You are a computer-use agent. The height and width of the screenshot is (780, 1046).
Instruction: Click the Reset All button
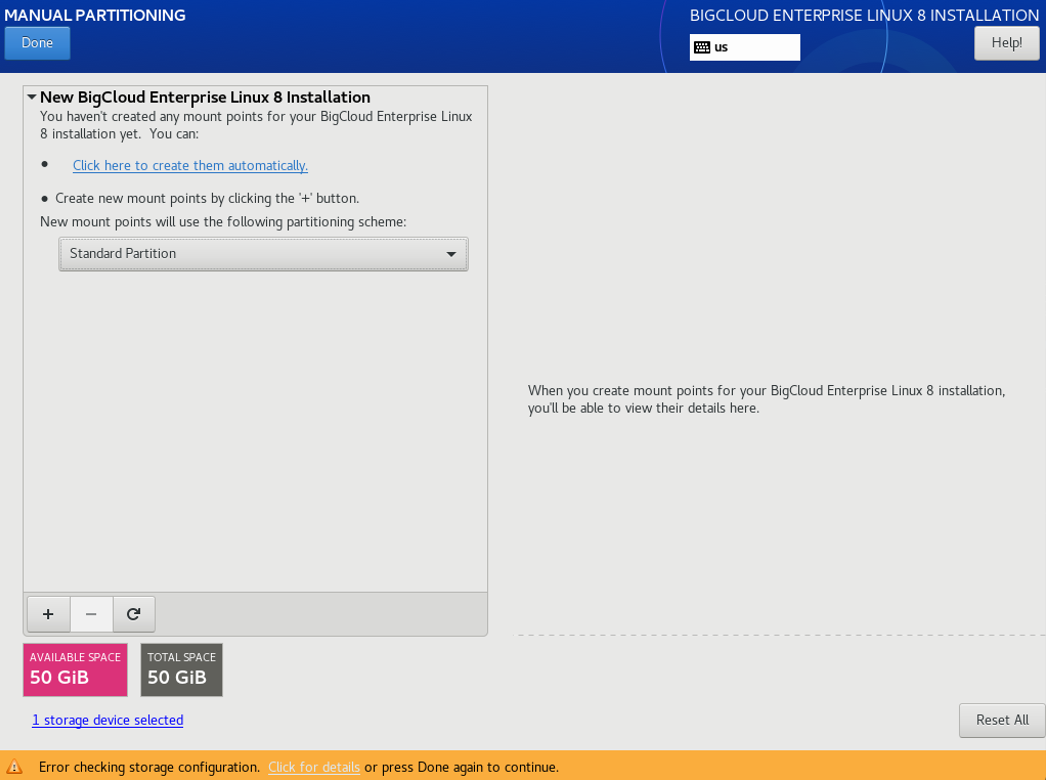(x=1002, y=720)
